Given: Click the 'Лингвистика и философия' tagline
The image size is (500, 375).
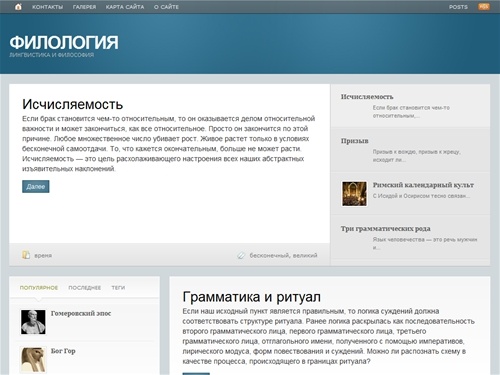Looking at the screenshot, I should (52, 55).
